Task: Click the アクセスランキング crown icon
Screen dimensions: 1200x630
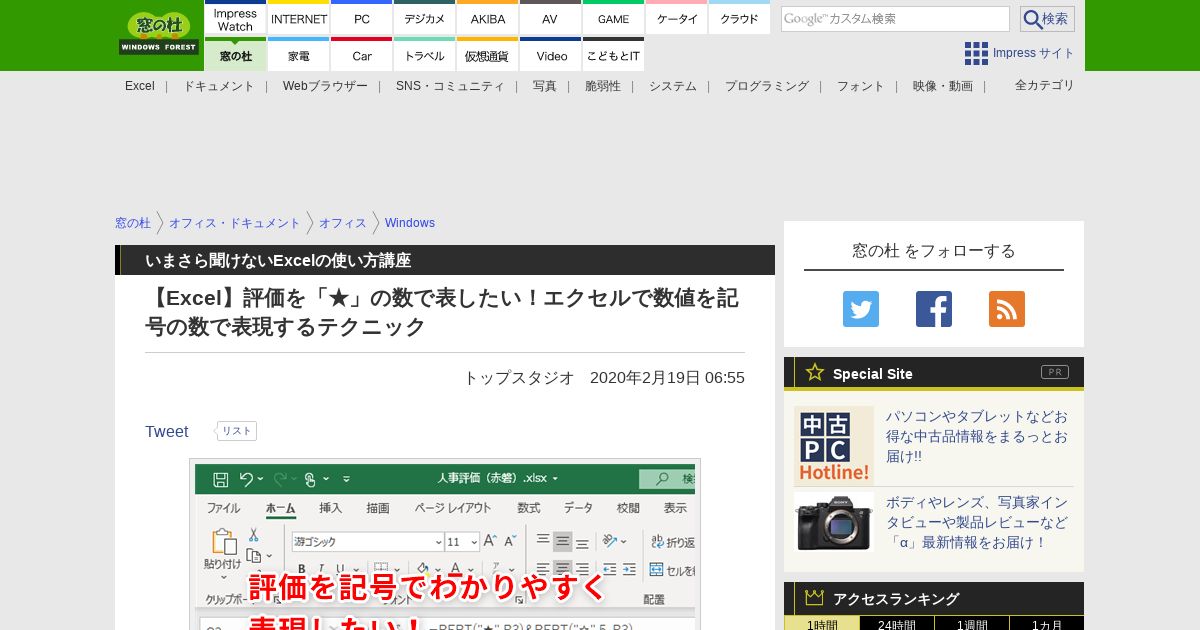Action: (x=815, y=597)
